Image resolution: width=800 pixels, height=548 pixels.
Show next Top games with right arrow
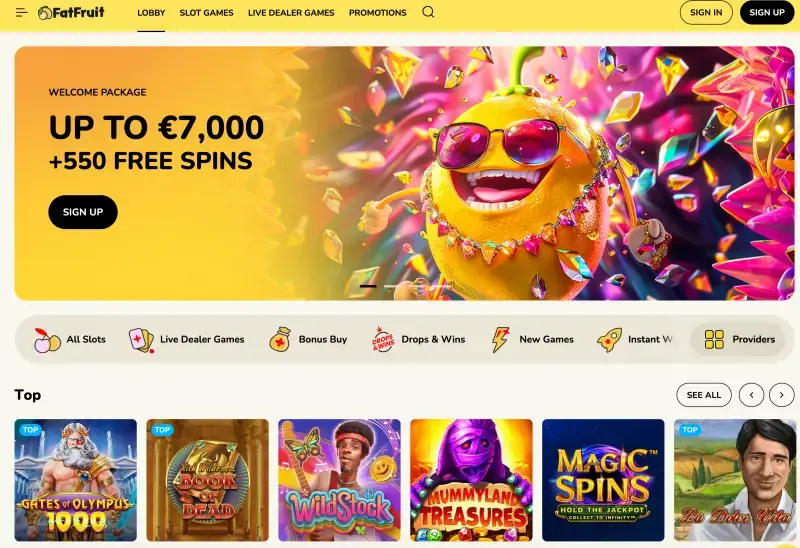(x=781, y=395)
